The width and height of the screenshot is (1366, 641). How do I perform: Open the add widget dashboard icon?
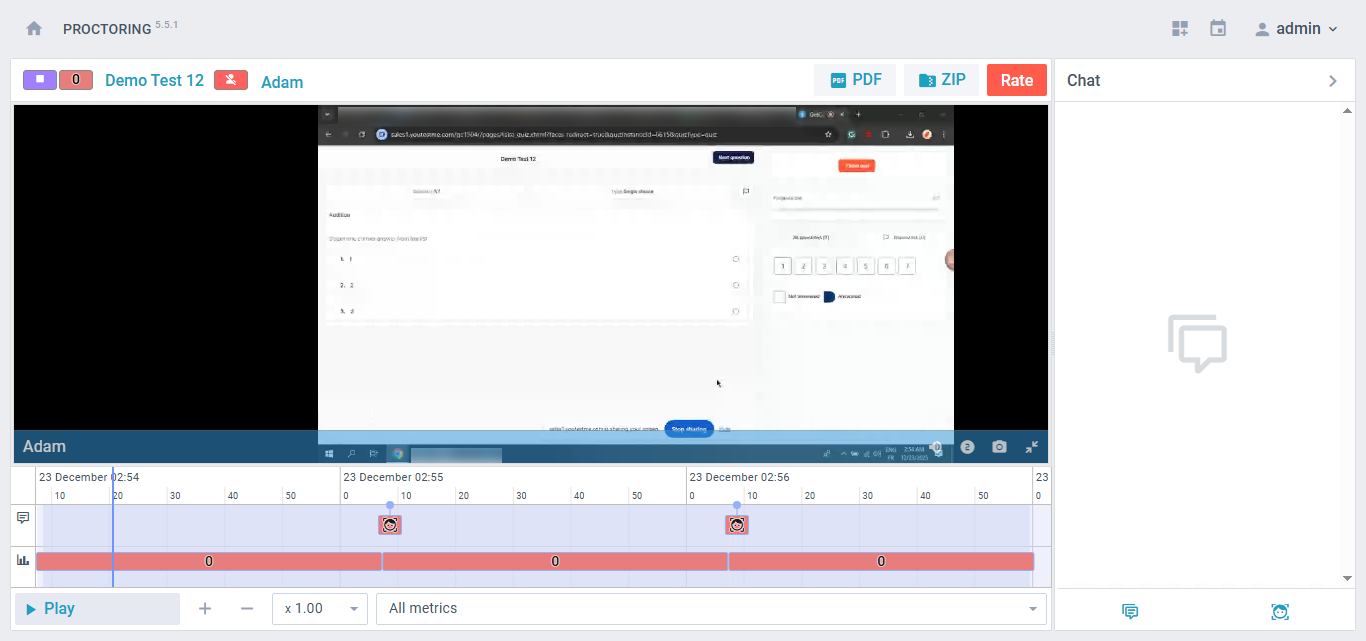point(1180,29)
